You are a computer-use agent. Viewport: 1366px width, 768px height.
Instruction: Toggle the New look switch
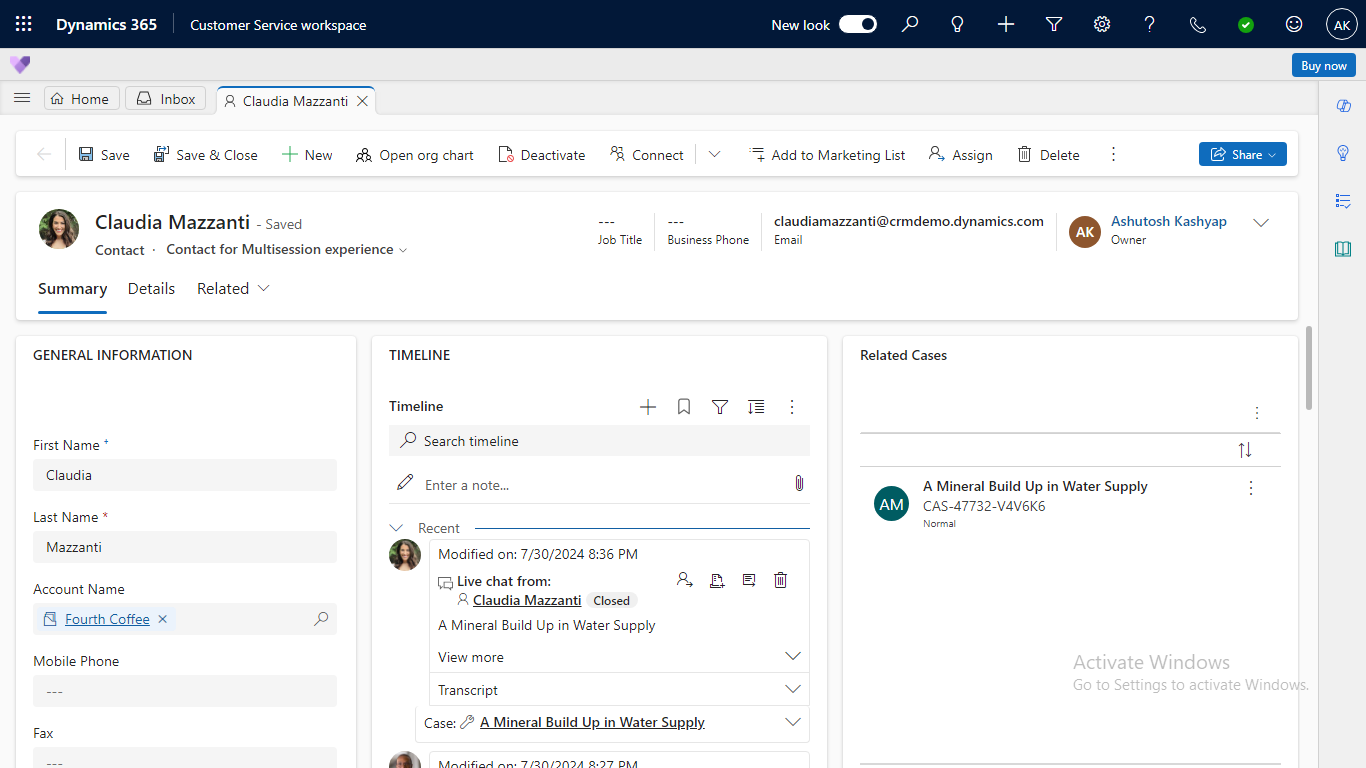[x=857, y=24]
